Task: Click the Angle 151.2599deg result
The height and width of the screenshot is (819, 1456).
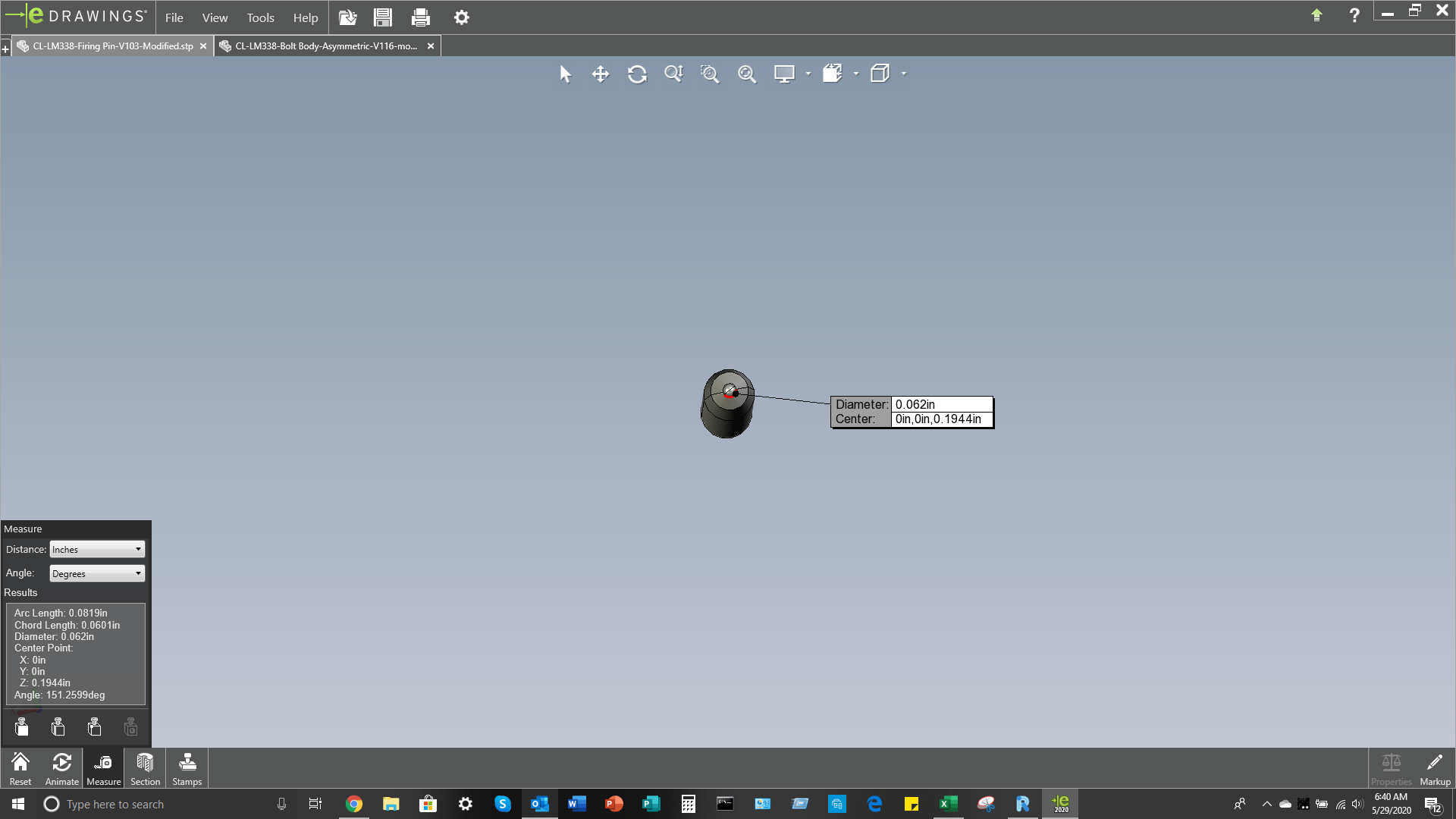Action: [x=59, y=695]
